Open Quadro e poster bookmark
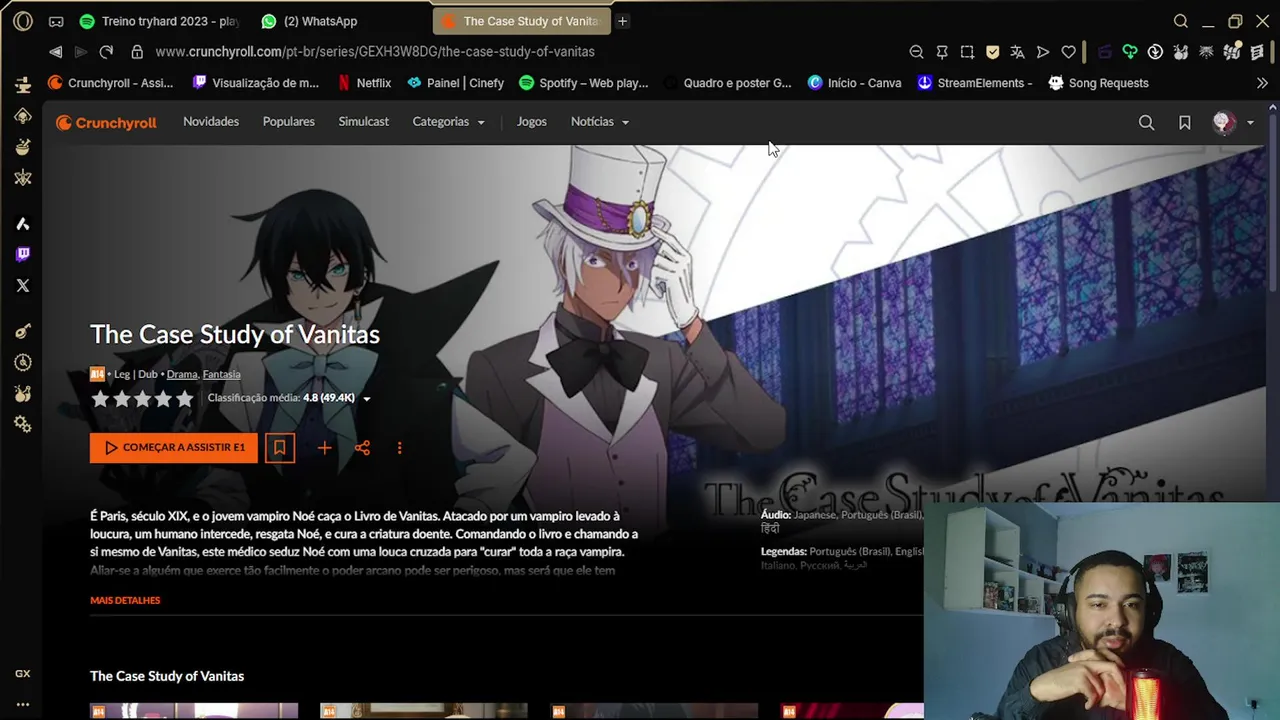 coord(728,83)
